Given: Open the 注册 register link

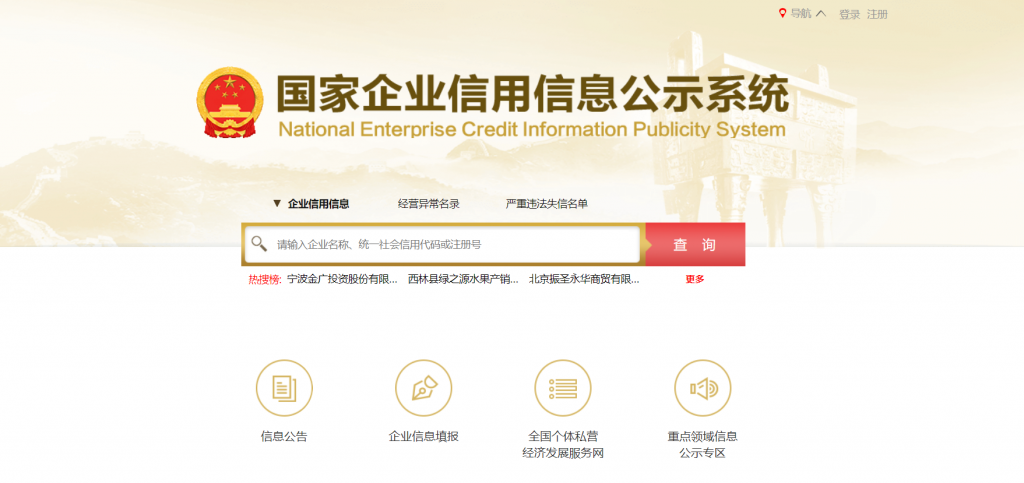Looking at the screenshot, I should coord(877,14).
